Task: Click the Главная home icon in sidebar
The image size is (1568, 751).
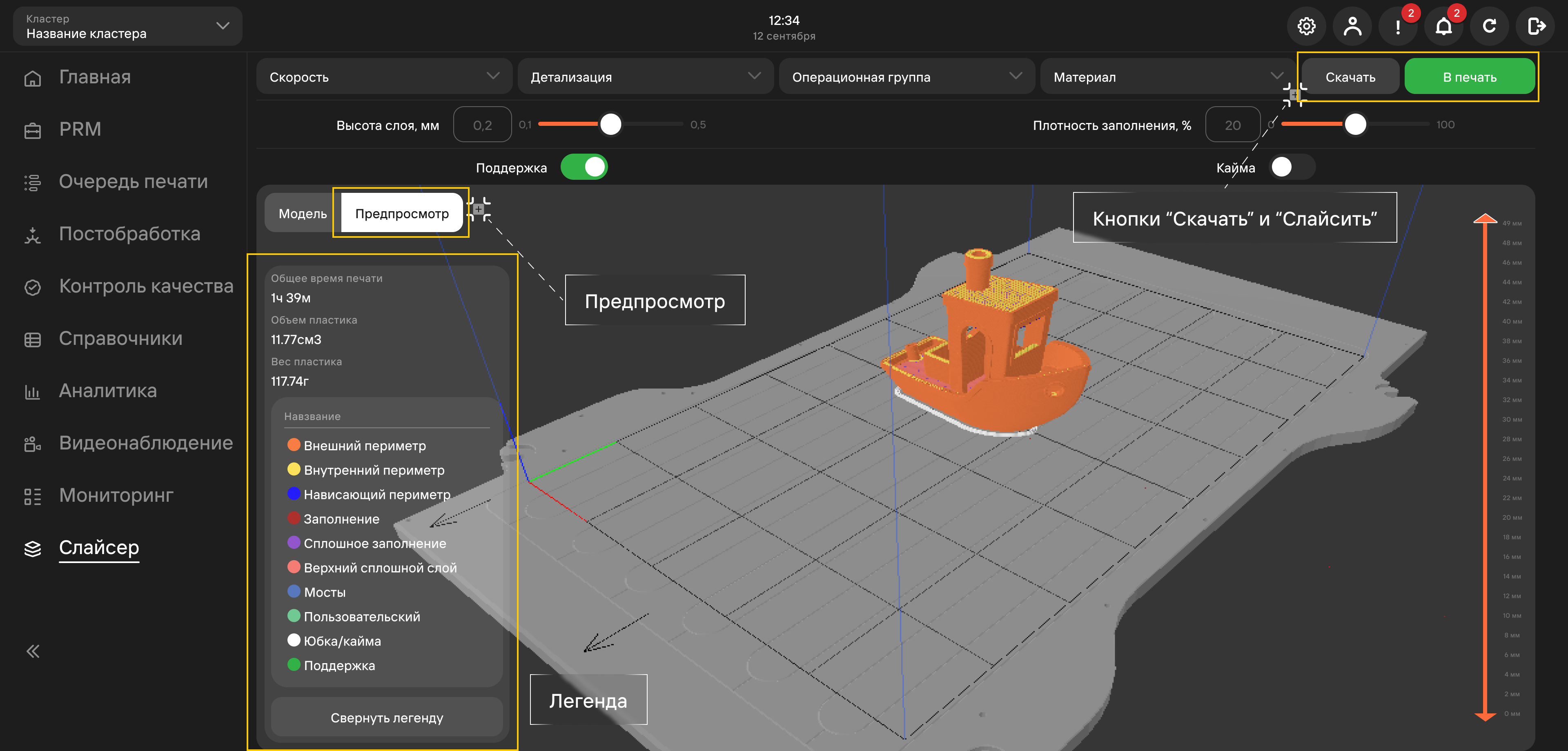Action: click(32, 78)
